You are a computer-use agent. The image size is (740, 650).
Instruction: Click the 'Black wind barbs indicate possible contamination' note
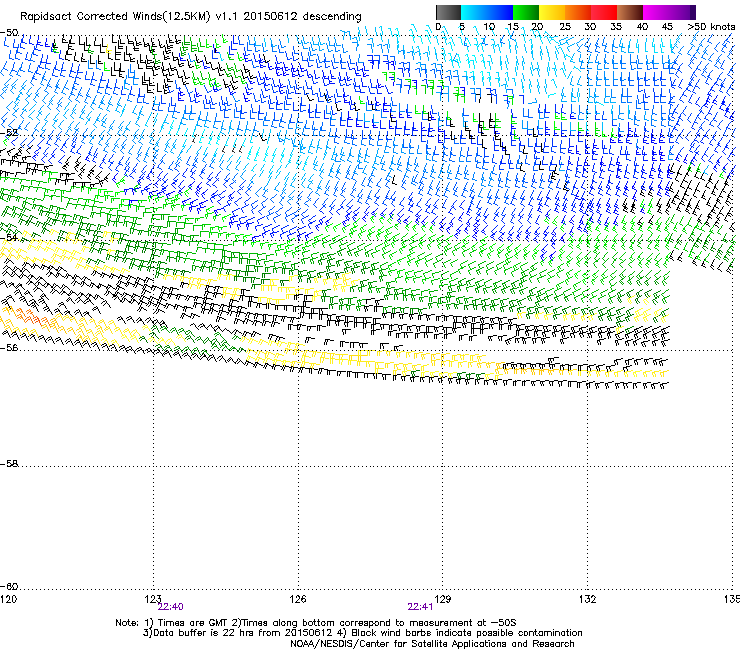point(466,633)
